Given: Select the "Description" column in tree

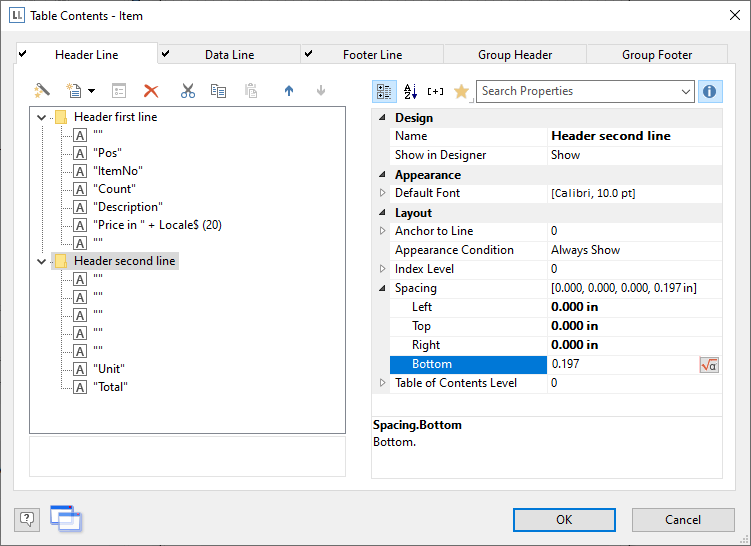Looking at the screenshot, I should pos(126,207).
